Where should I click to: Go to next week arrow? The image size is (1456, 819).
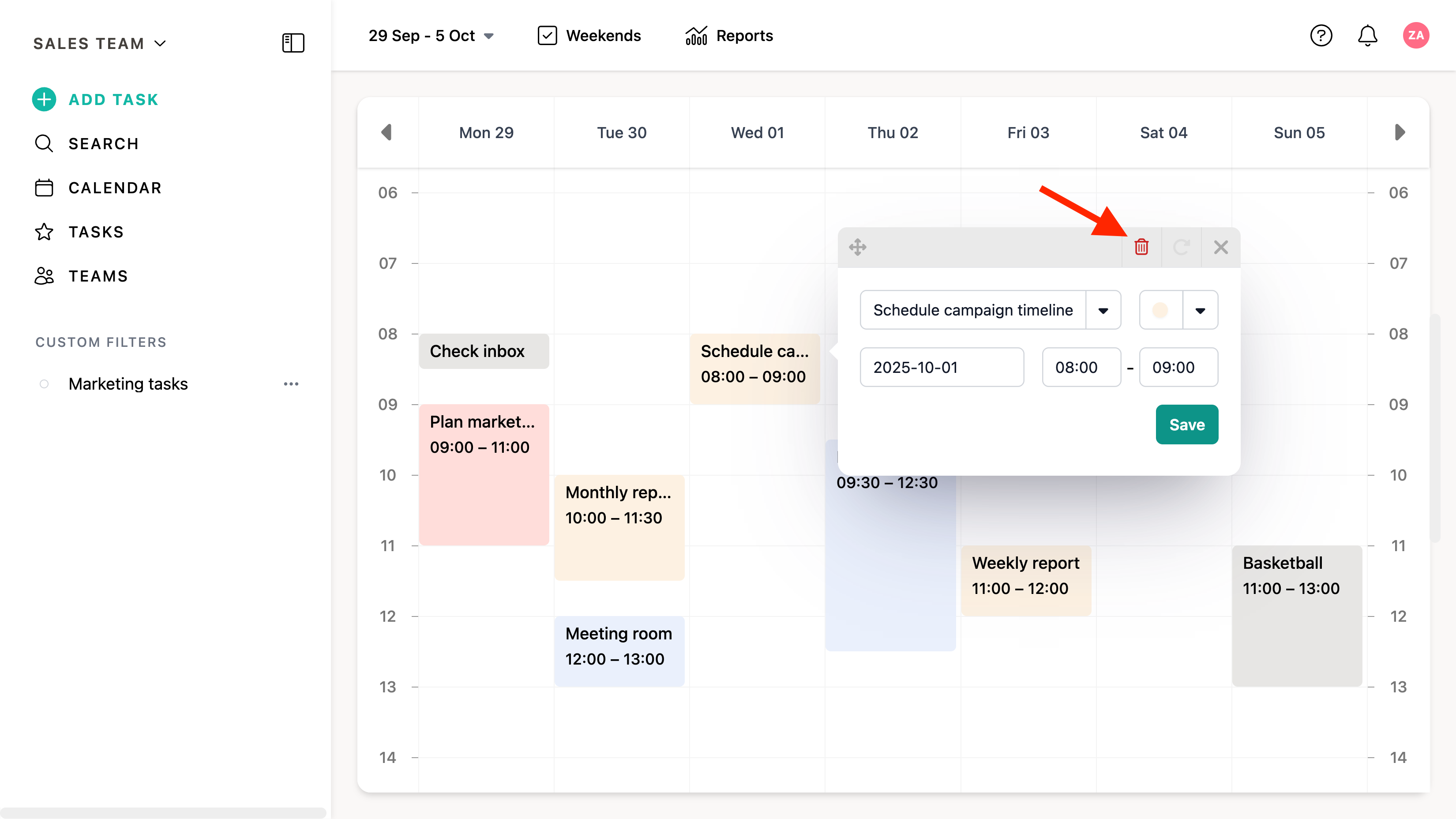(1400, 132)
